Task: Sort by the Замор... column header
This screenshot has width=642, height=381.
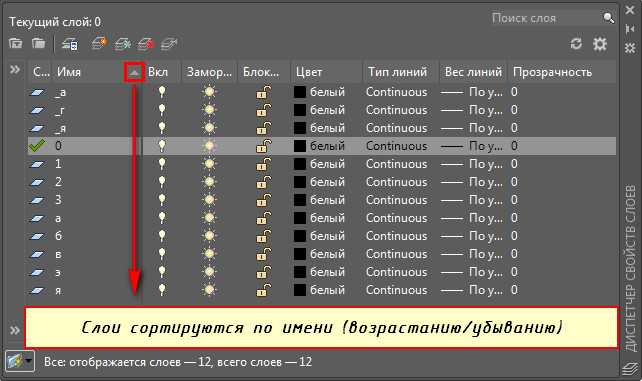Action: coord(209,72)
